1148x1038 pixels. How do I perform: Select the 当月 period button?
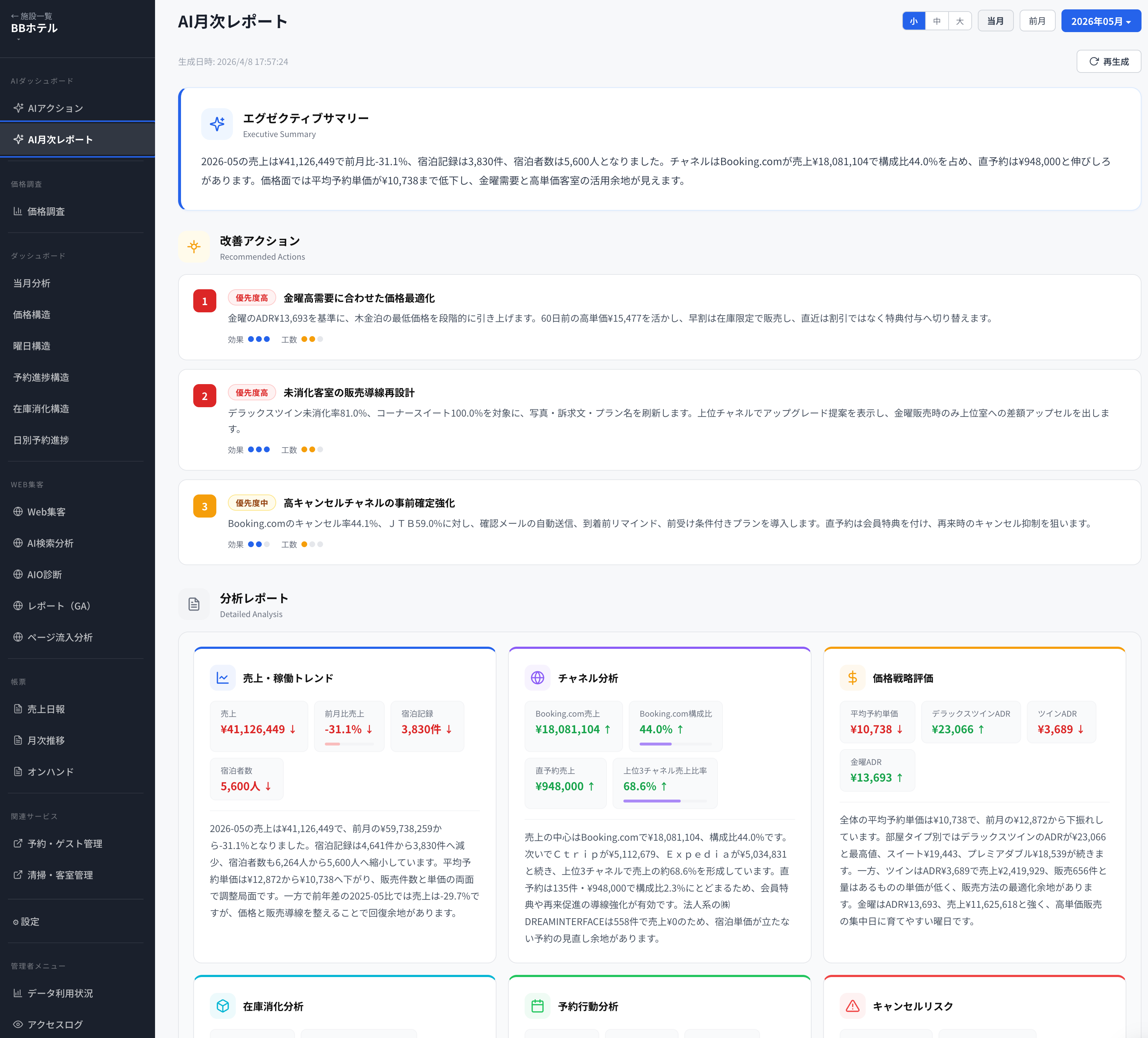pos(995,21)
